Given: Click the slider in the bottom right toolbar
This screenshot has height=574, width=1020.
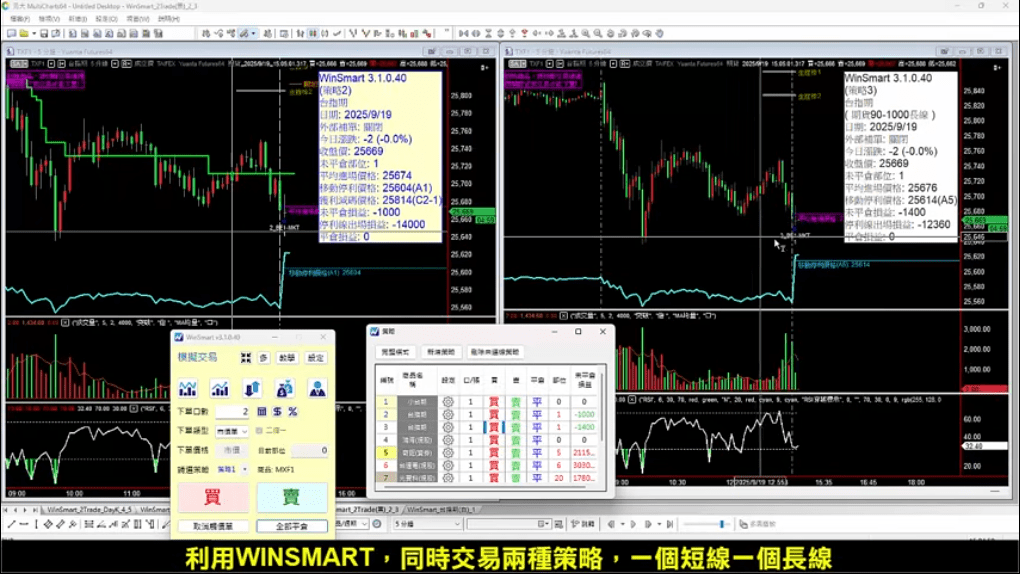Looking at the screenshot, I should [722, 524].
